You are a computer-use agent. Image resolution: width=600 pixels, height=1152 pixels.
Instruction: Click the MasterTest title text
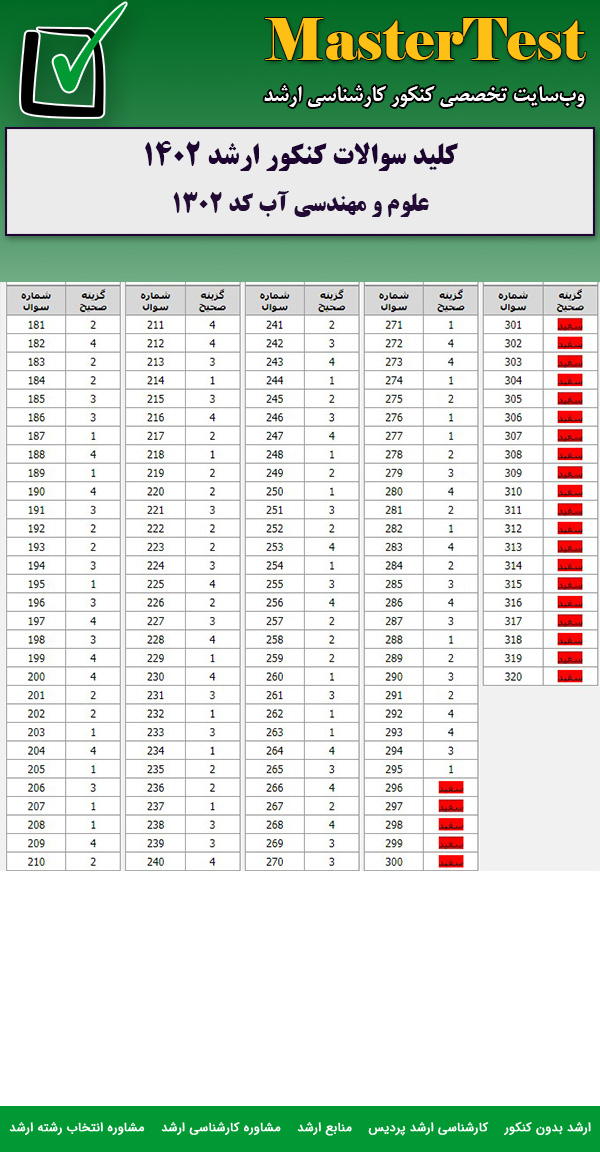pyautogui.click(x=425, y=42)
